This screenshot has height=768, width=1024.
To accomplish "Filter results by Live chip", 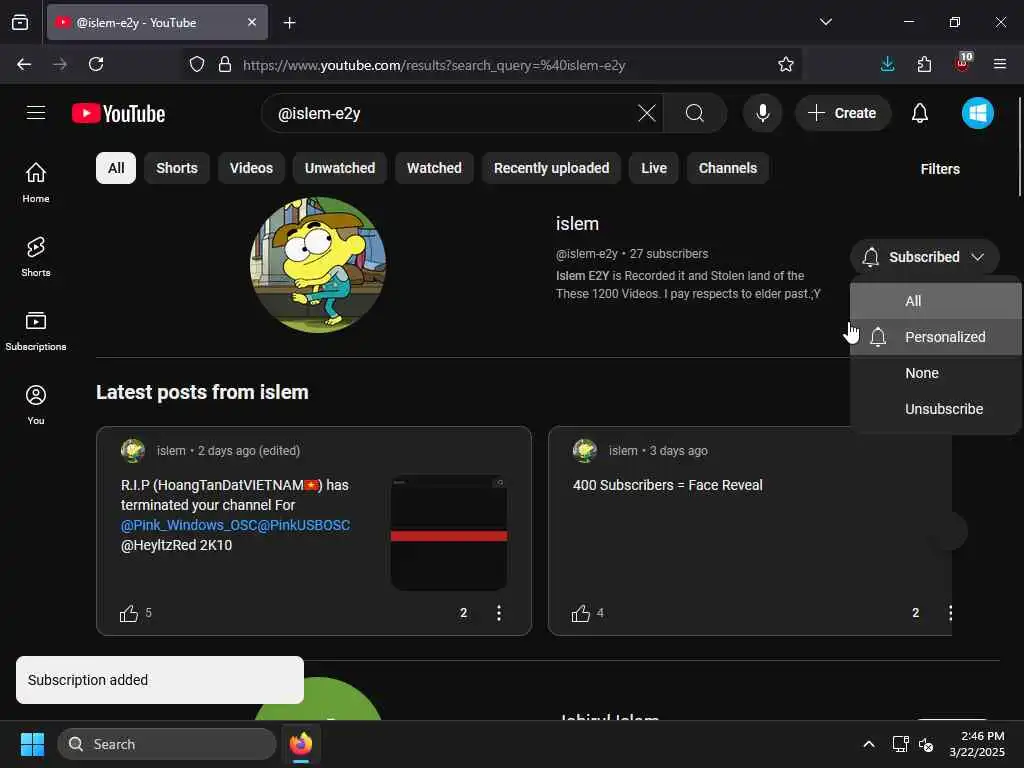I will pos(654,168).
